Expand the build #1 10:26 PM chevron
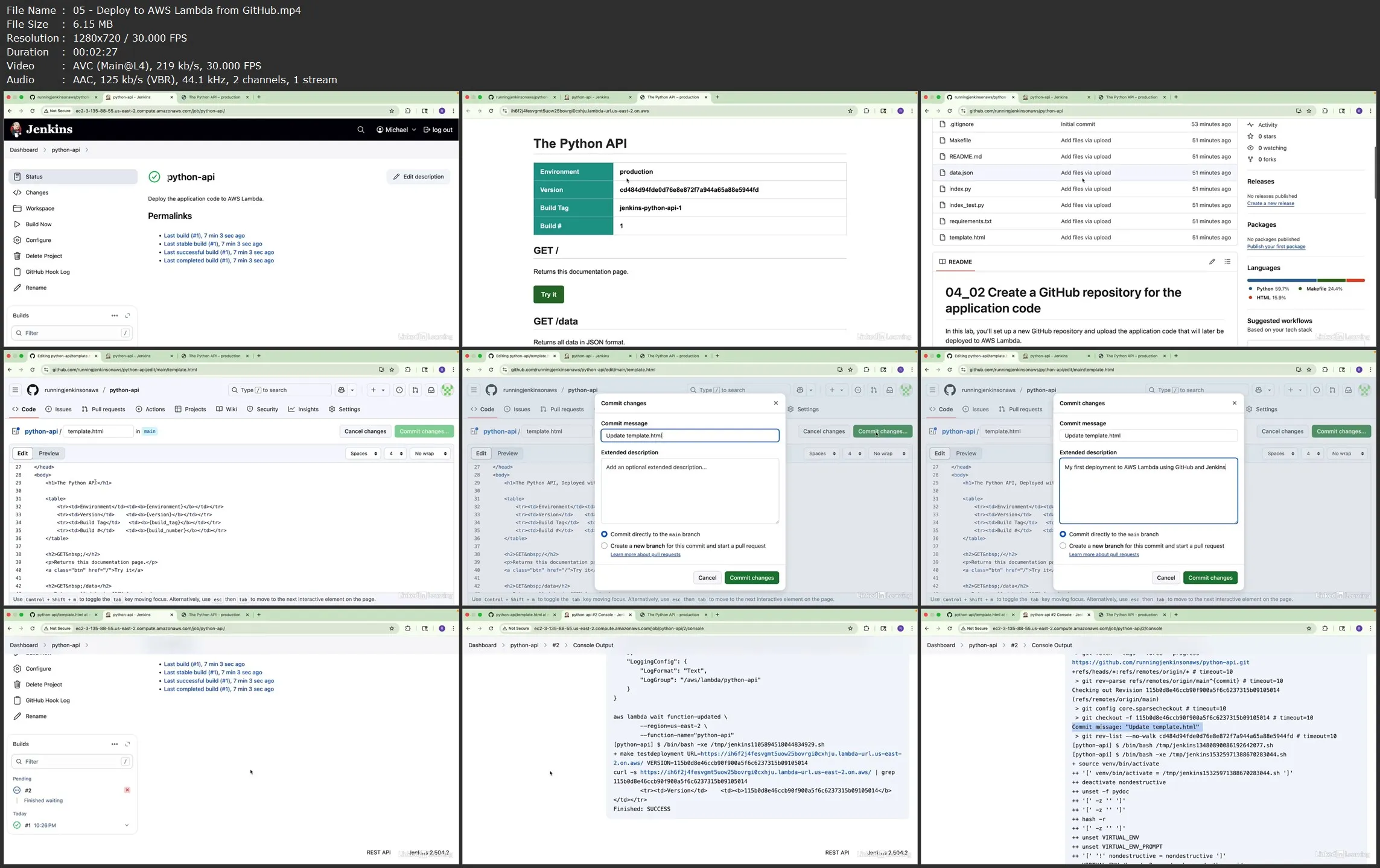Screen dimensions: 1380x868 coord(127,826)
